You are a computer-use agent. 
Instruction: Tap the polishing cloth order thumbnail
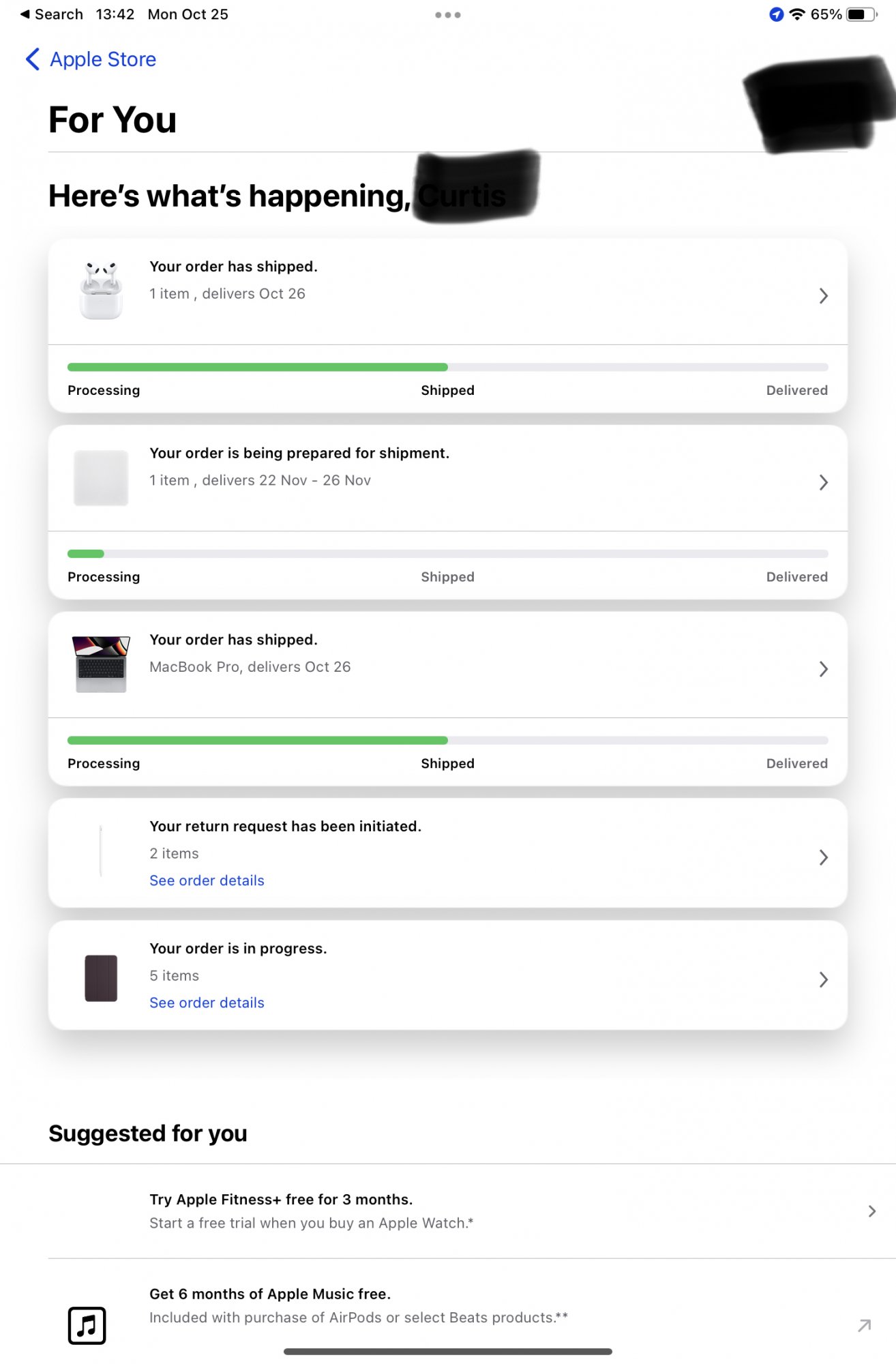101,478
